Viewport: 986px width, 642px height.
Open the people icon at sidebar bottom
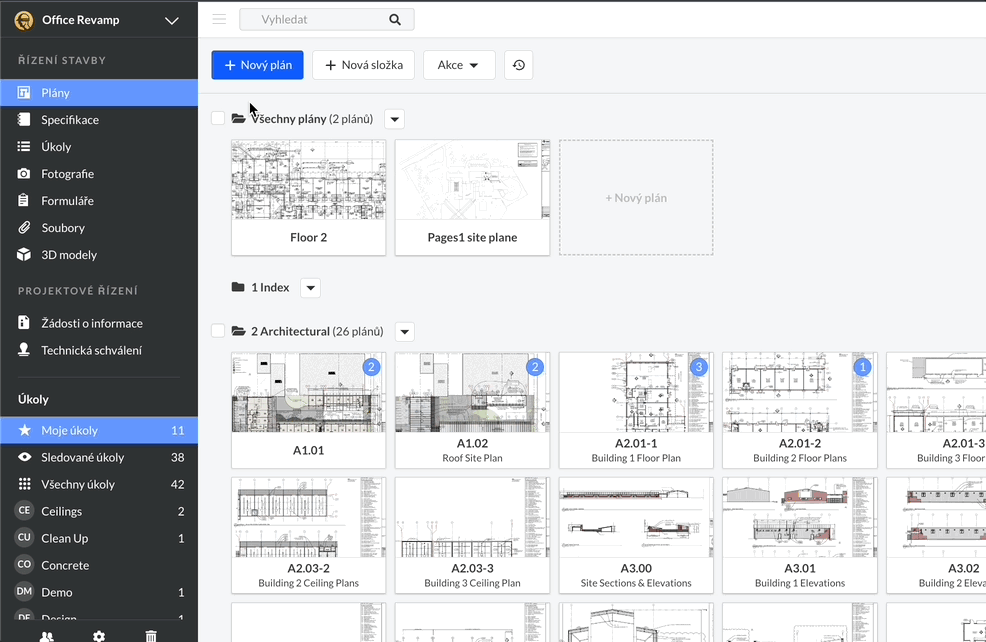[x=47, y=635]
